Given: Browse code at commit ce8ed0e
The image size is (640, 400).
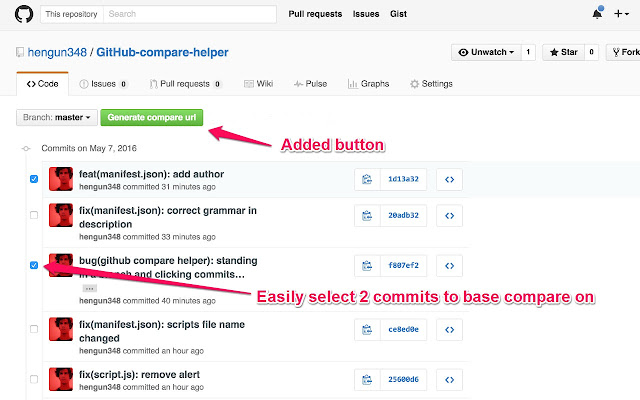Looking at the screenshot, I should [x=450, y=330].
